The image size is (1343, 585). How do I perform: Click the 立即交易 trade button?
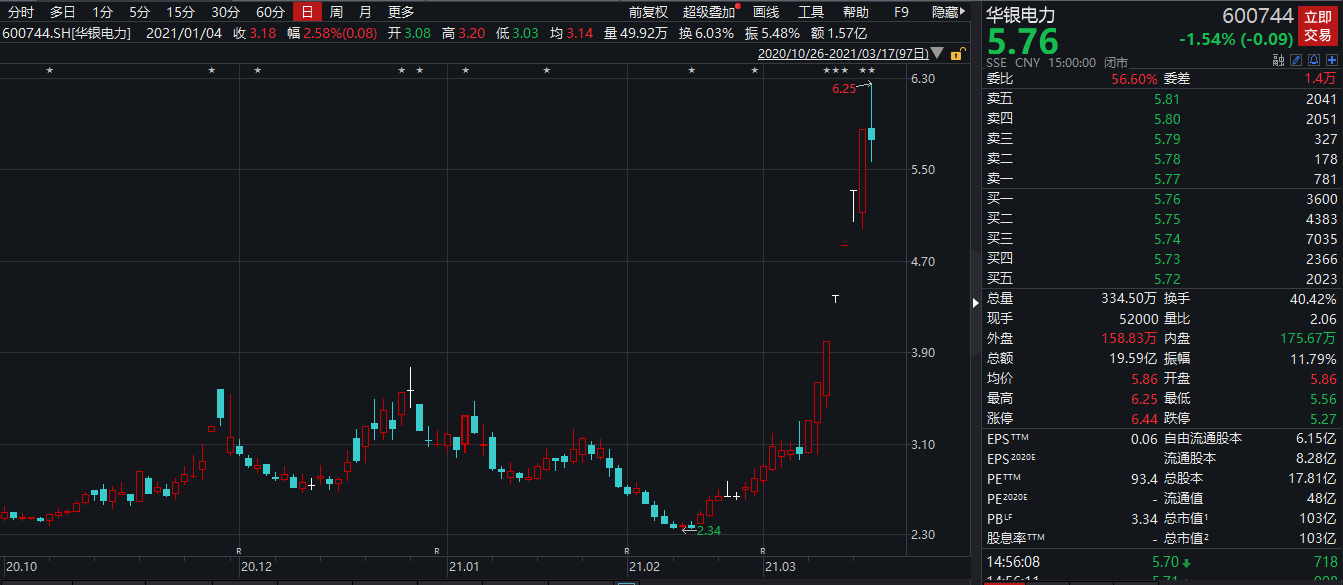[x=1315, y=26]
